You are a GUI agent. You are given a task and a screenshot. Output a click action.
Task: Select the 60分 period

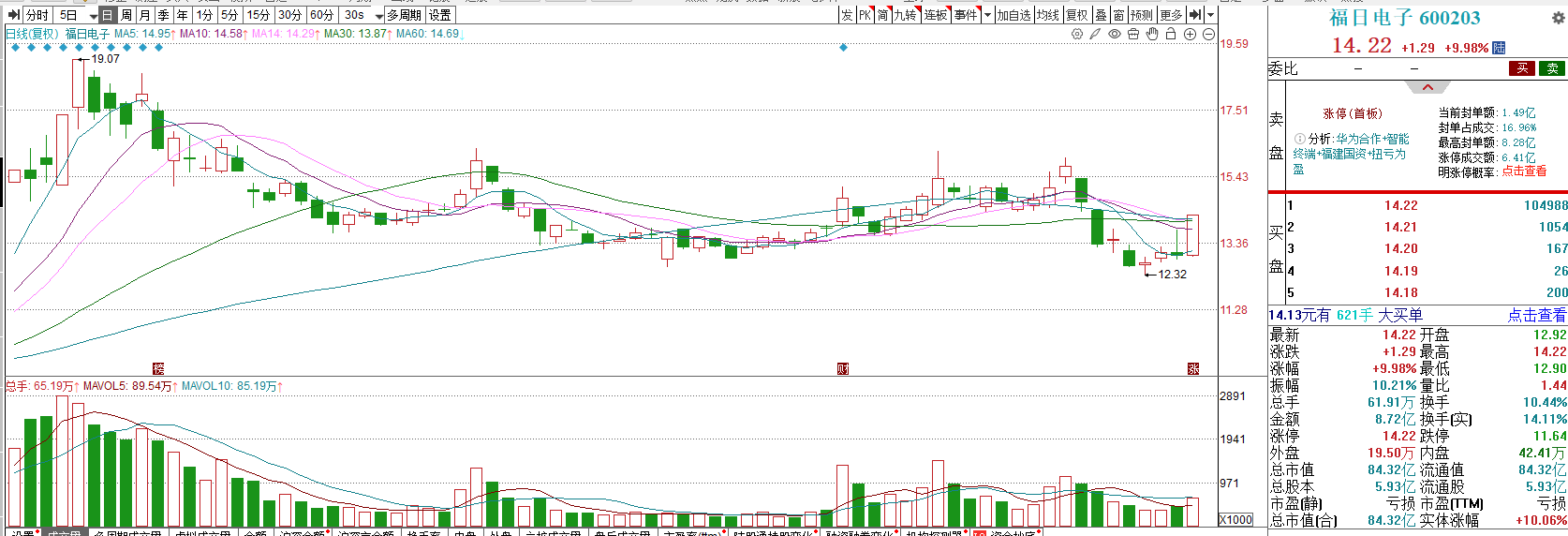click(x=321, y=15)
